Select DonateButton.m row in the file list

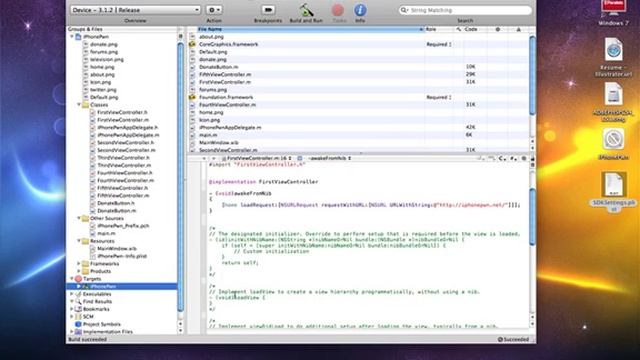359,67
